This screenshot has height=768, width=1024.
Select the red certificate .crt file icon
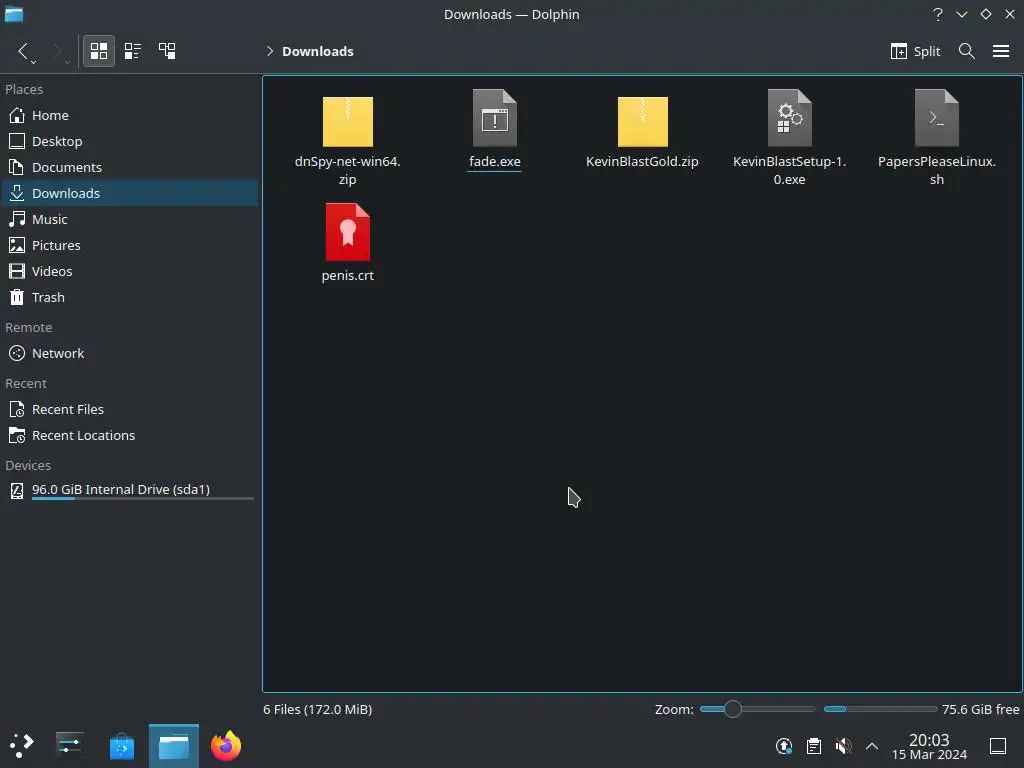pos(347,232)
